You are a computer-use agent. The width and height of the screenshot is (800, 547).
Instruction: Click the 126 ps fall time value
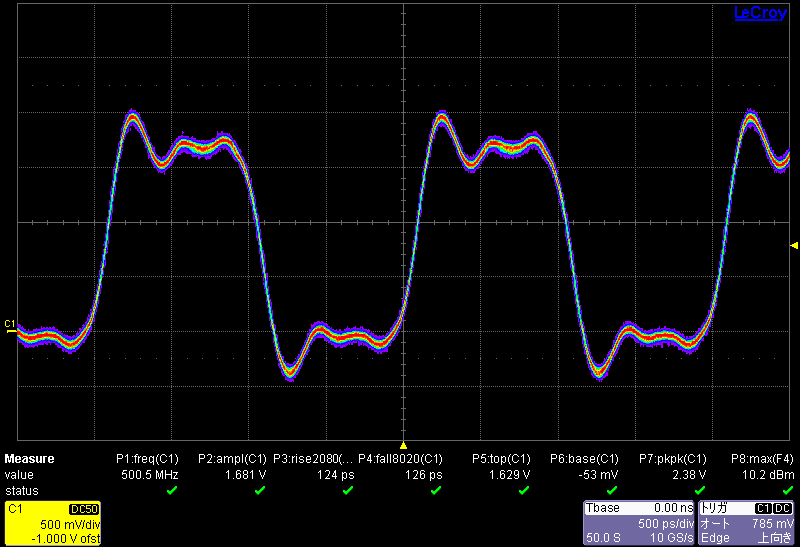pos(423,475)
